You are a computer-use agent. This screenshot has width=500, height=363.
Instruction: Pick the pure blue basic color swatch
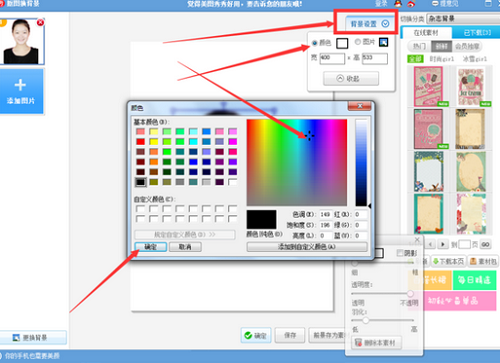point(193,162)
